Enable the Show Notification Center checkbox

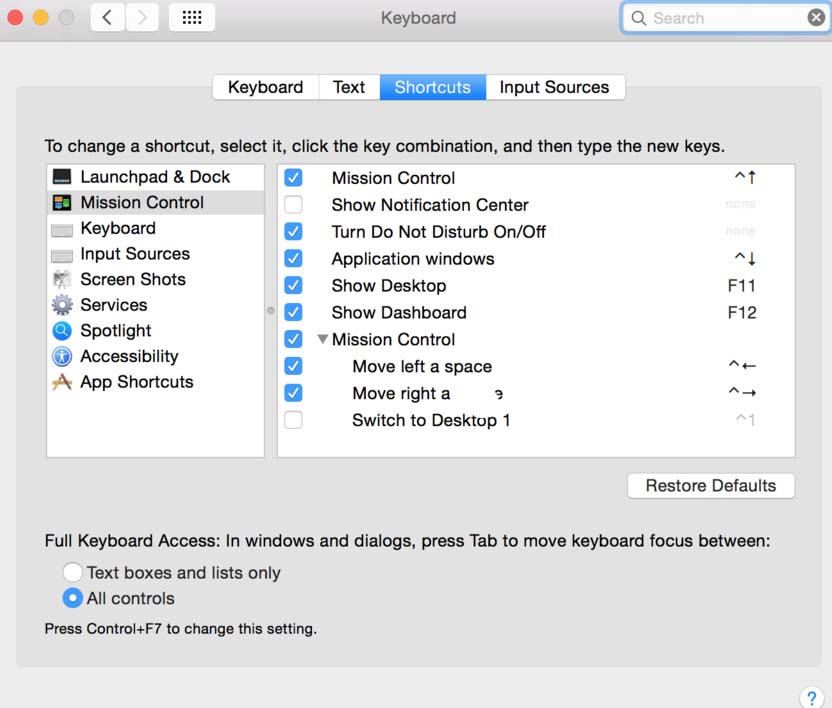(x=293, y=205)
